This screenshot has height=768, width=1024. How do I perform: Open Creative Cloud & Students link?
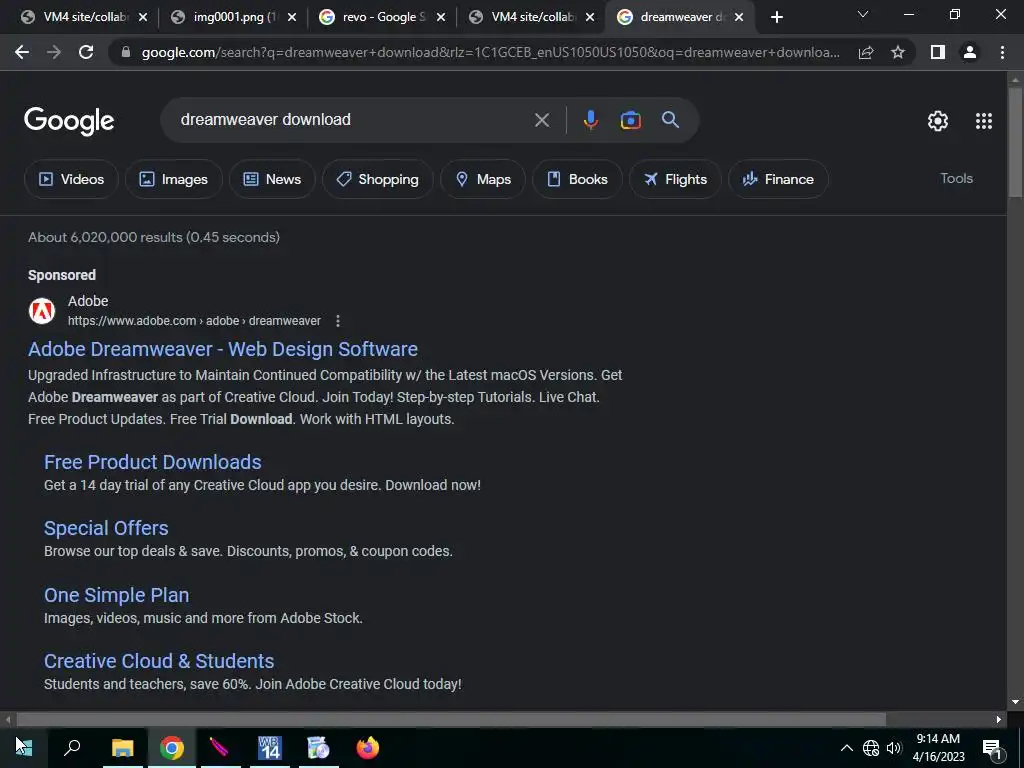[x=159, y=661]
